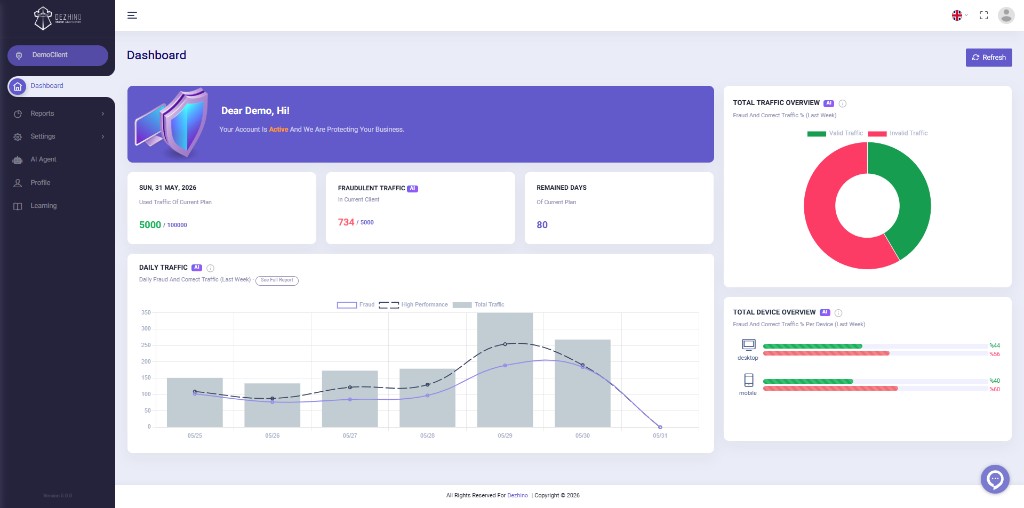Open the Dezhino link in footer

coord(517,496)
